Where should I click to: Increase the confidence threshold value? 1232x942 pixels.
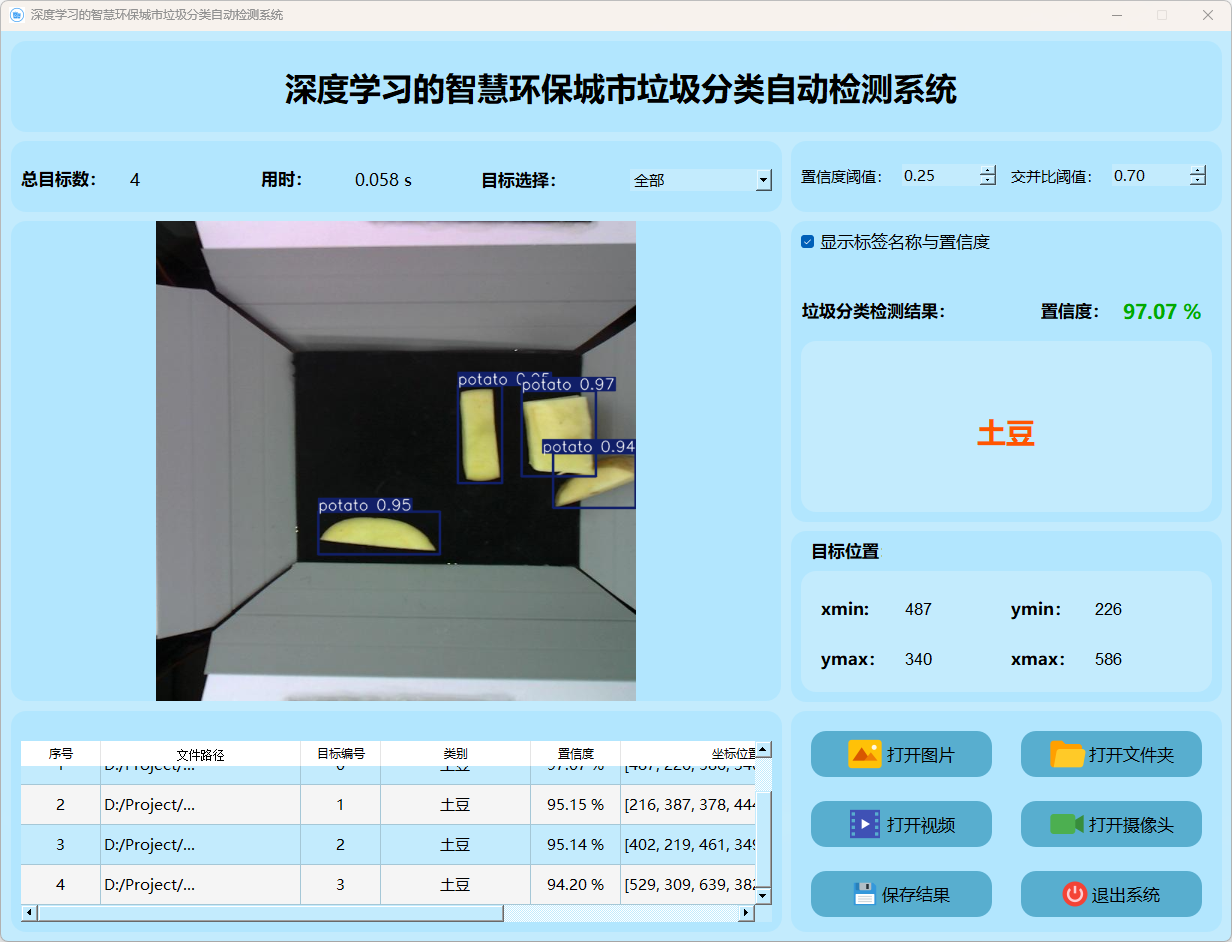[x=988, y=170]
